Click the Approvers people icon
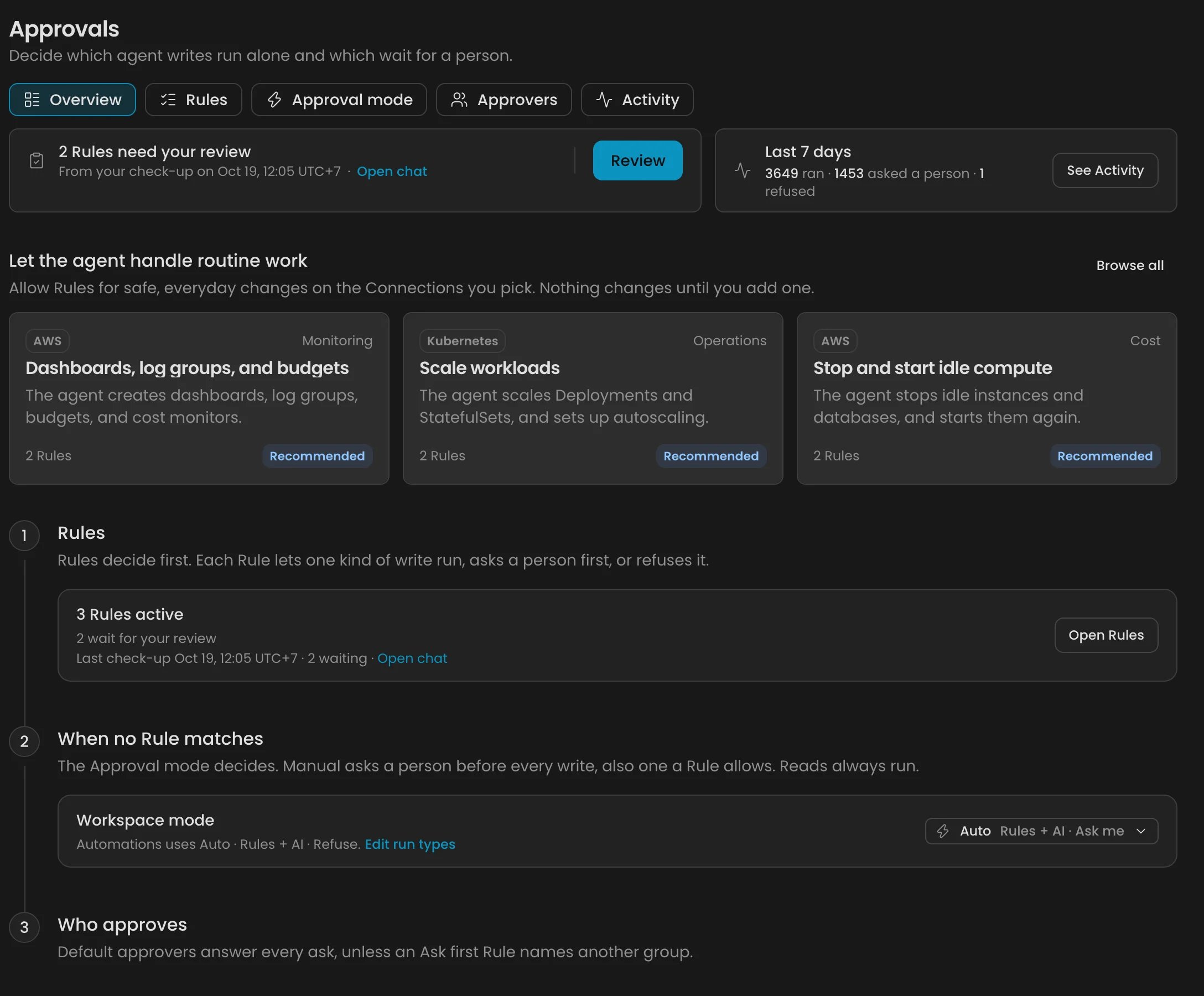This screenshot has width=1204, height=996. [x=459, y=100]
